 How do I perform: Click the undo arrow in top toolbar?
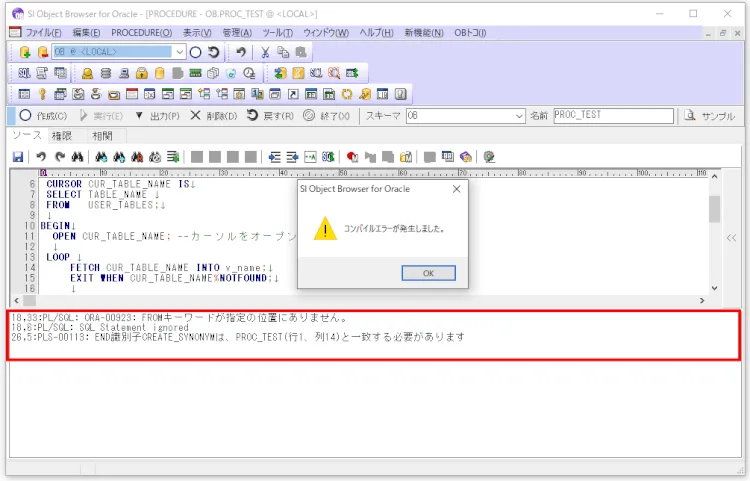pyautogui.click(x=241, y=52)
